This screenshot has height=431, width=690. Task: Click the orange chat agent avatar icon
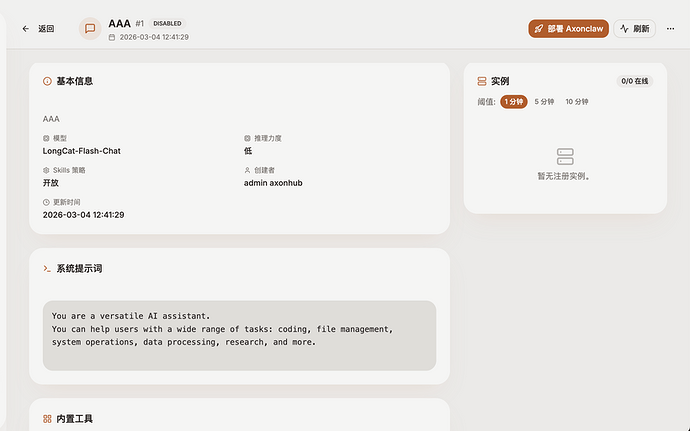point(90,29)
